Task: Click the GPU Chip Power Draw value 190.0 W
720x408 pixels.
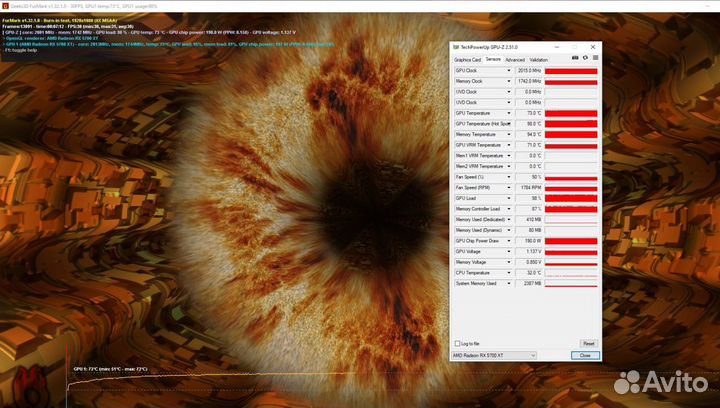Action: point(529,241)
